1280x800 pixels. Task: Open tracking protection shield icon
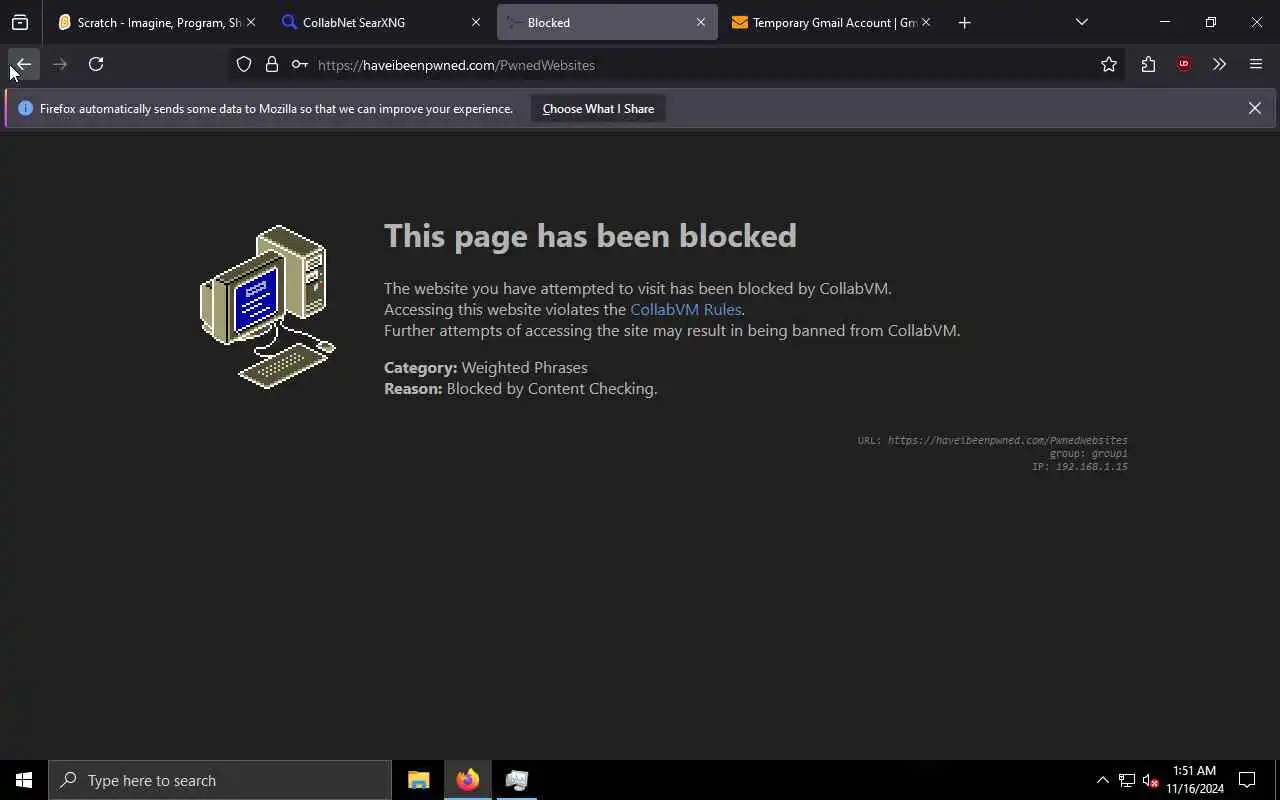[244, 64]
